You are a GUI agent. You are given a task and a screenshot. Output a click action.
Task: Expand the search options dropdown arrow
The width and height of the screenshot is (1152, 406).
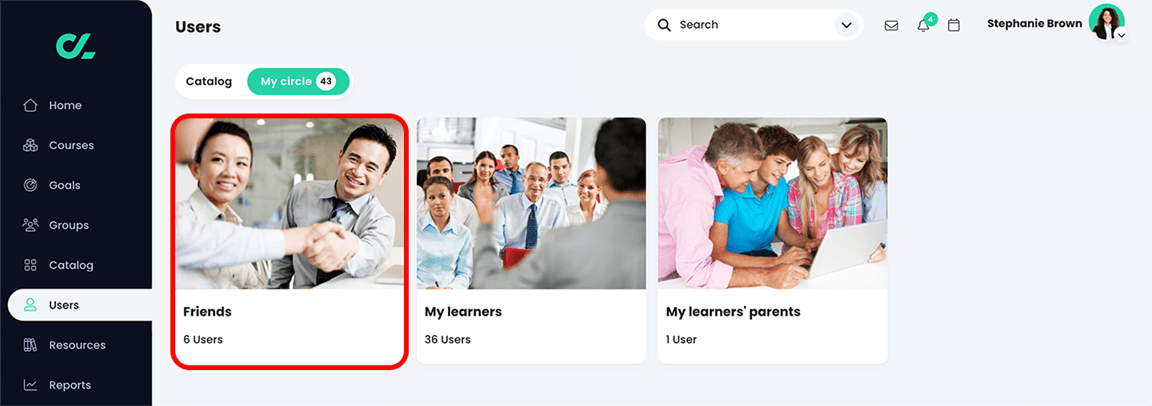(846, 25)
